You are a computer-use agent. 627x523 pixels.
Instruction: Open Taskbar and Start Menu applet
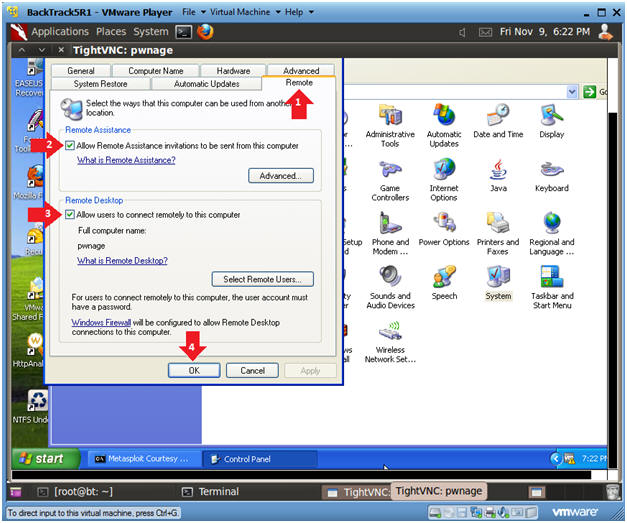(551, 287)
